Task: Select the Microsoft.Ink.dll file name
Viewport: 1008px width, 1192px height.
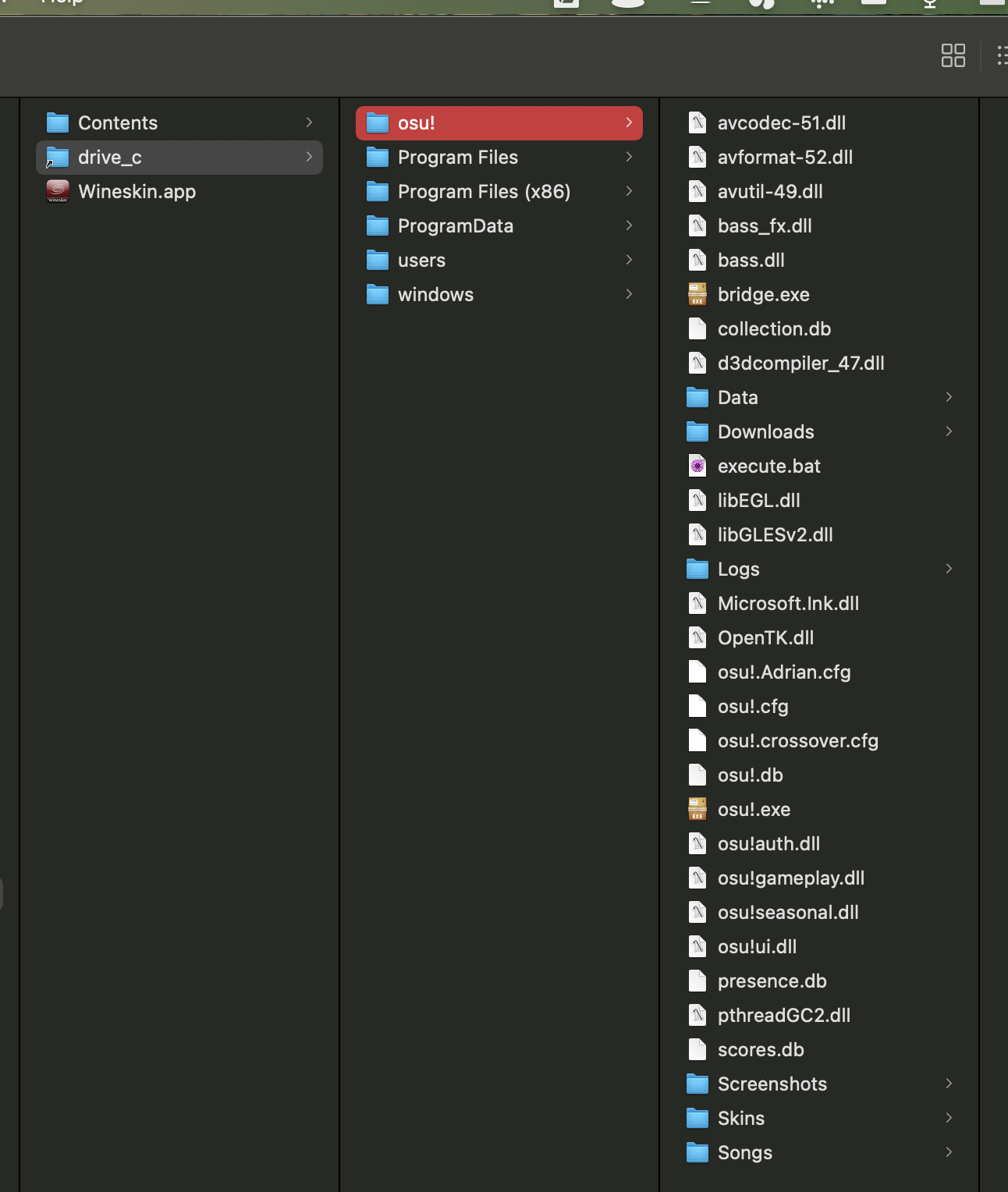Action: 788,603
